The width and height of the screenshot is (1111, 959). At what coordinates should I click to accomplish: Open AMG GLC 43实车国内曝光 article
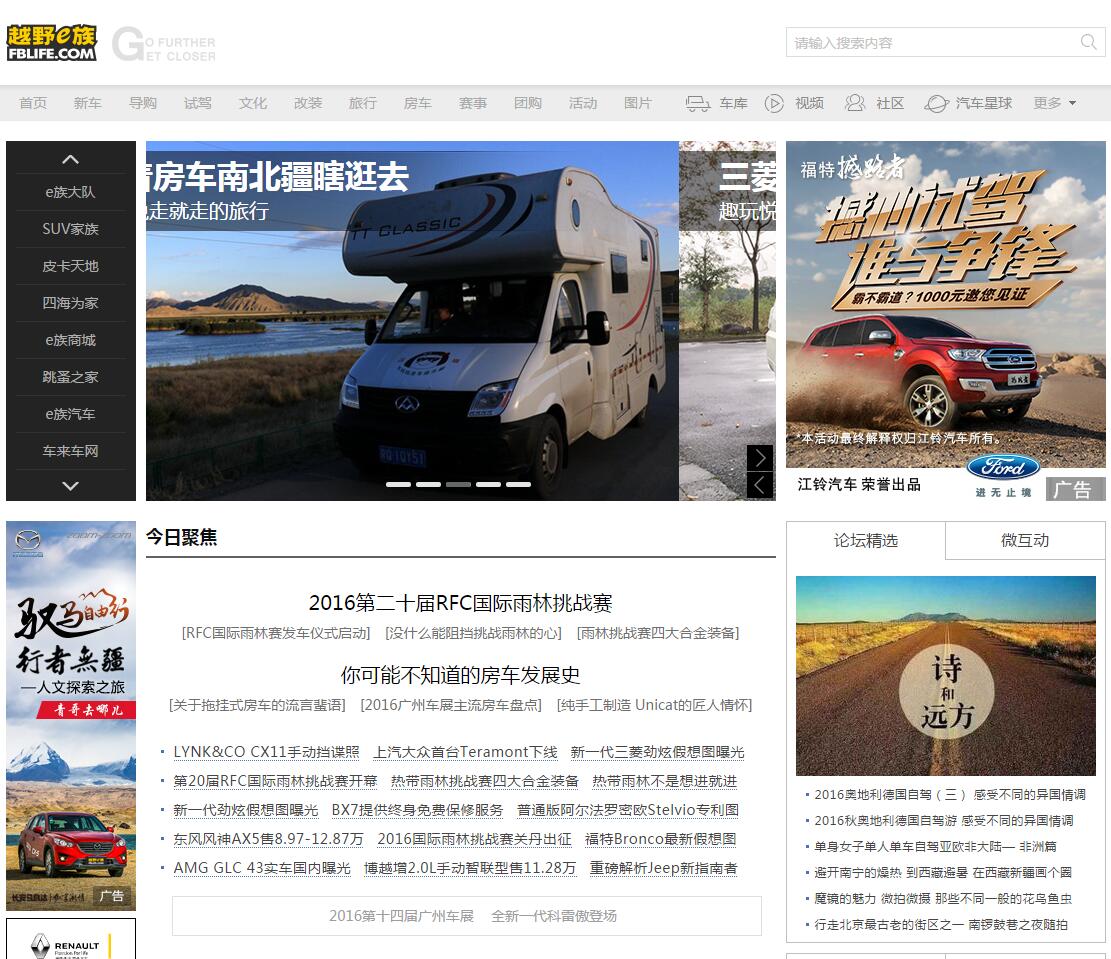pyautogui.click(x=262, y=868)
